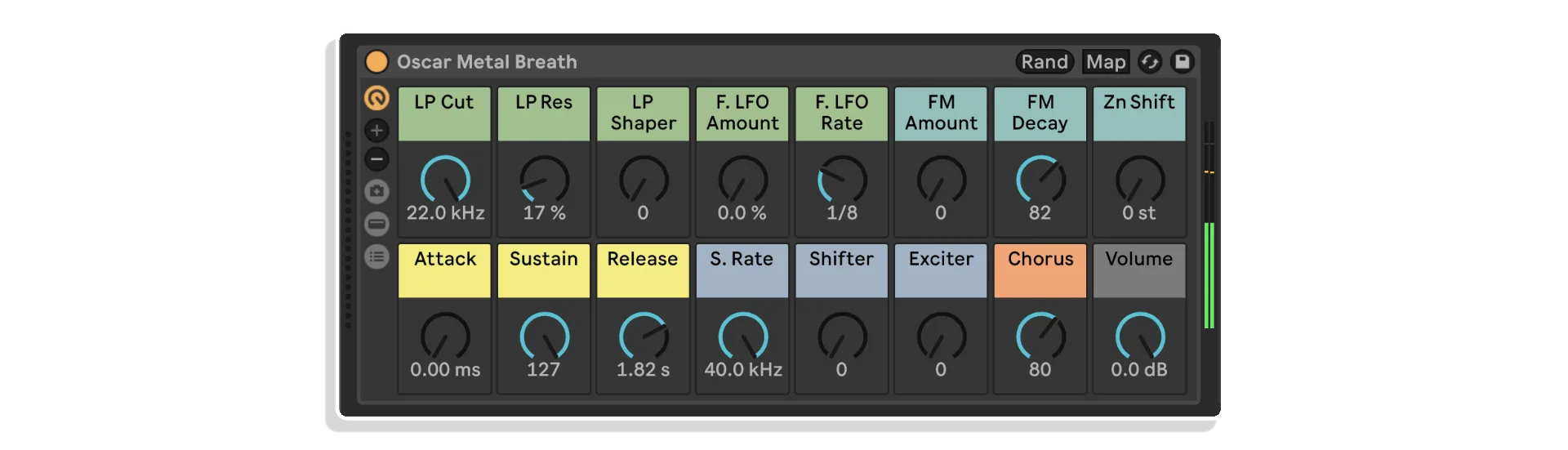Image resolution: width=1568 pixels, height=450 pixels.
Task: Enable Map mode
Action: click(x=1106, y=61)
